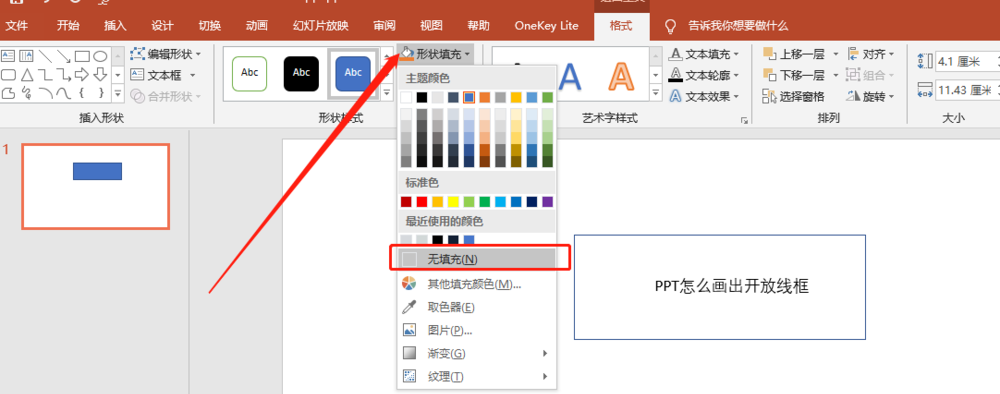Pick the green theme color swatch
The height and width of the screenshot is (394, 1000).
[x=547, y=98]
